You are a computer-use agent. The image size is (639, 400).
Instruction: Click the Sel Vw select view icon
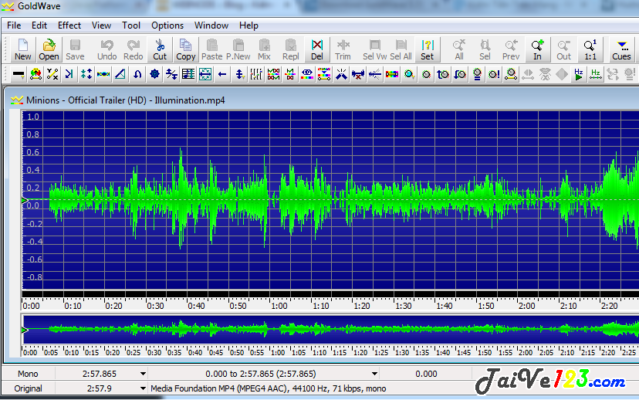[x=375, y=50]
